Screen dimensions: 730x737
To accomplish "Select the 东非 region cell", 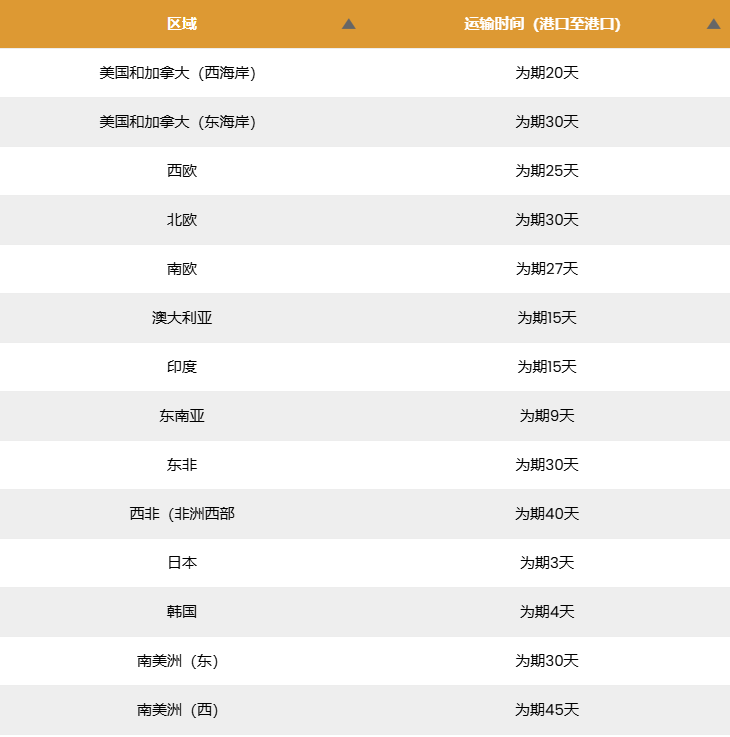I will [x=182, y=465].
